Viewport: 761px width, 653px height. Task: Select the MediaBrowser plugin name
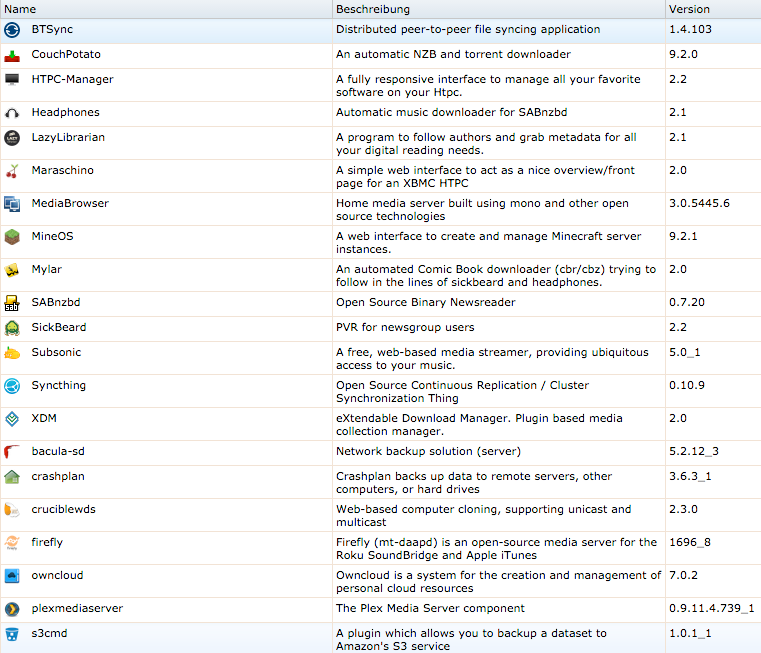click(70, 203)
